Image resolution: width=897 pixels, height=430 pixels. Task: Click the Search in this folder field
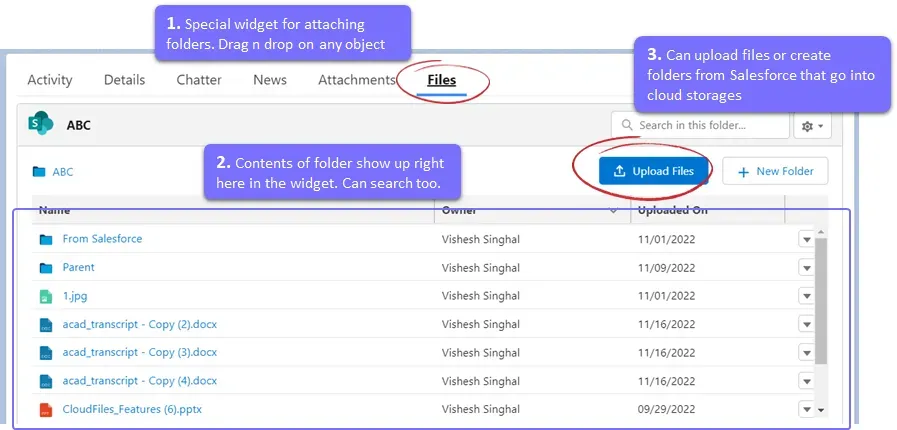tap(699, 125)
